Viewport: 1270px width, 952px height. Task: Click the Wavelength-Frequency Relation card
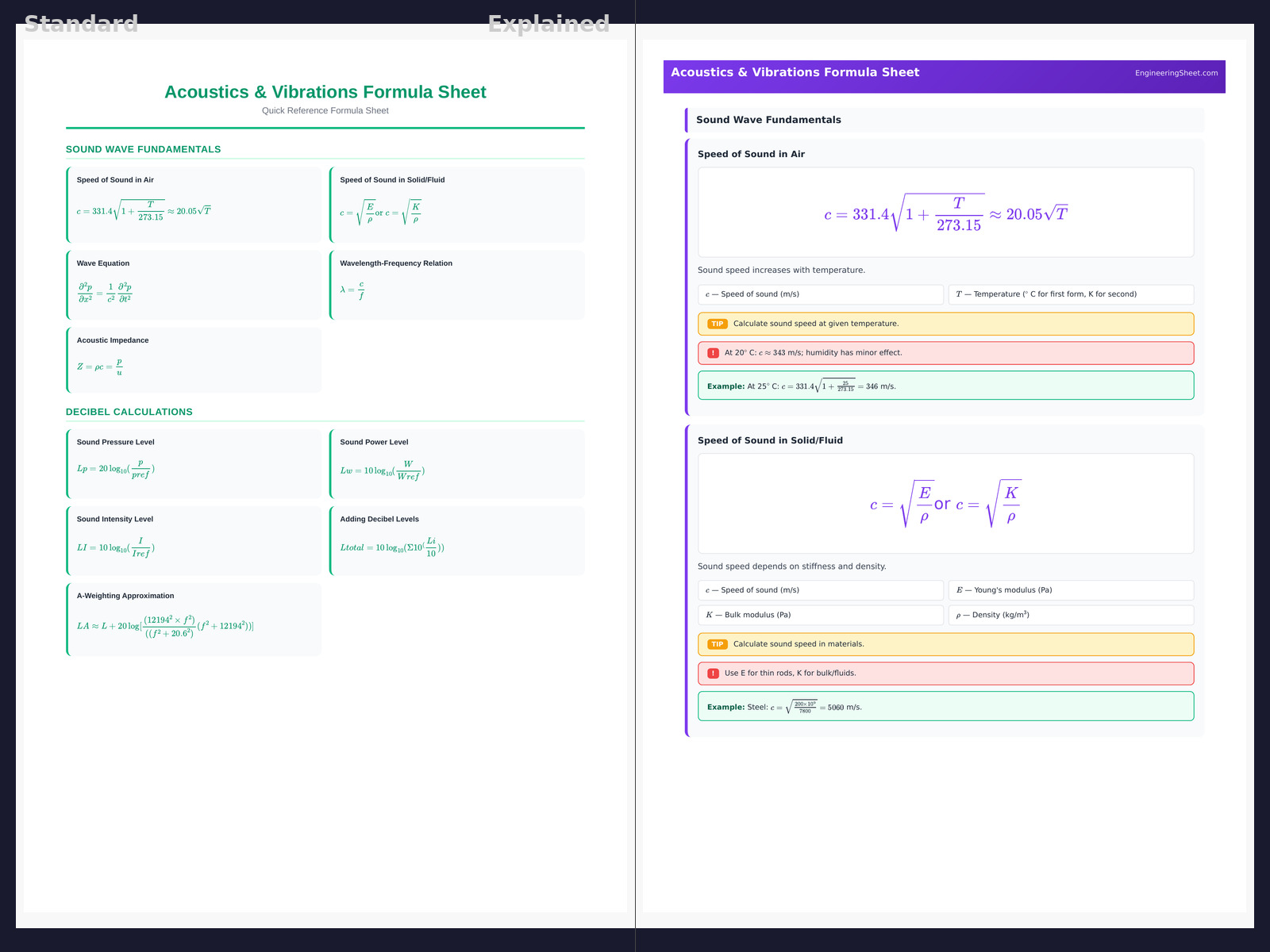coord(457,286)
